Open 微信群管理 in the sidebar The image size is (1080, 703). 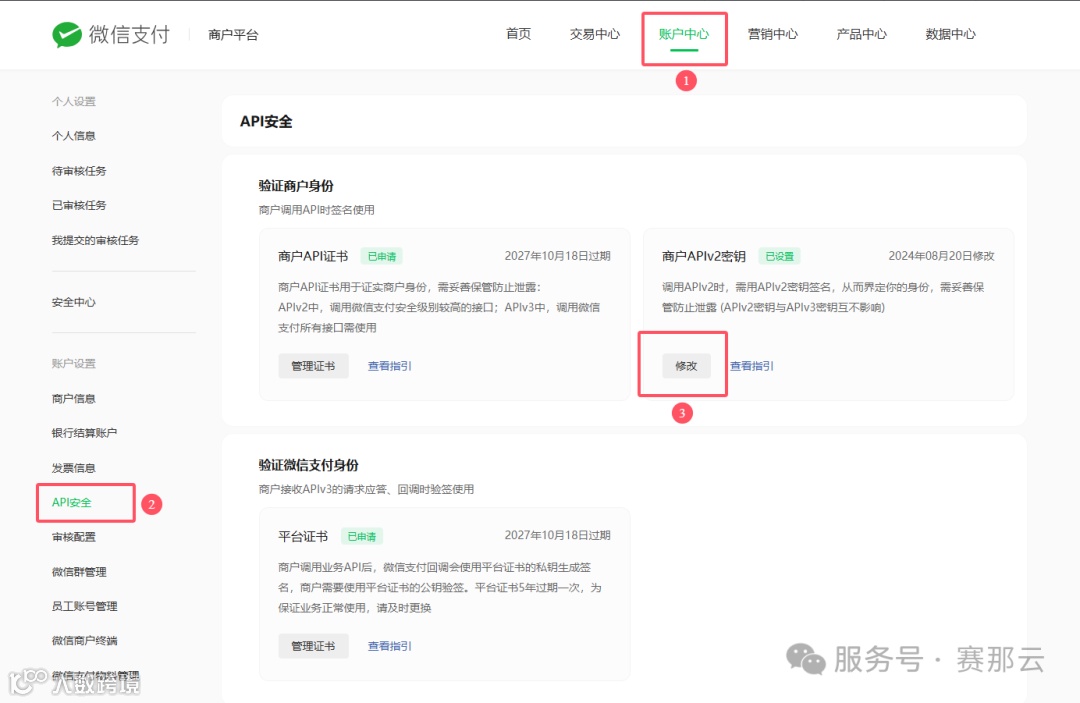coord(79,572)
